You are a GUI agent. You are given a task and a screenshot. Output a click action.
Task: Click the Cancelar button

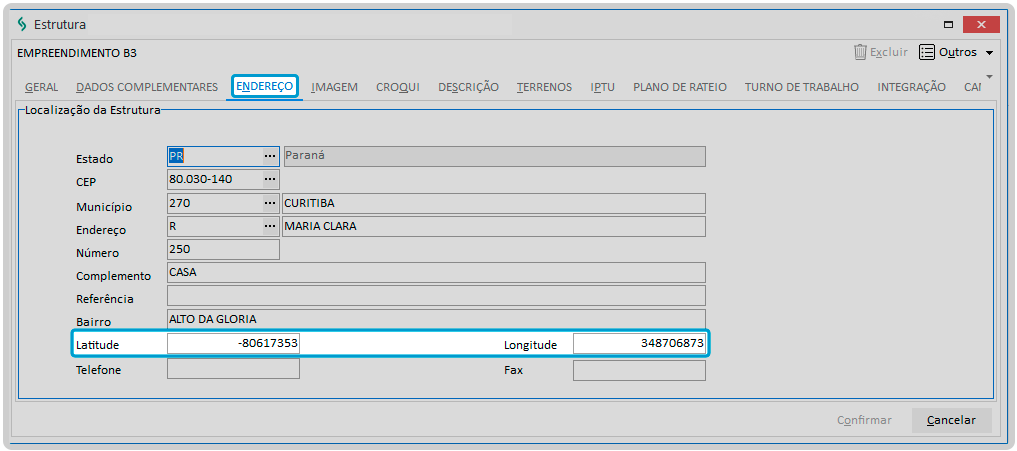(951, 420)
